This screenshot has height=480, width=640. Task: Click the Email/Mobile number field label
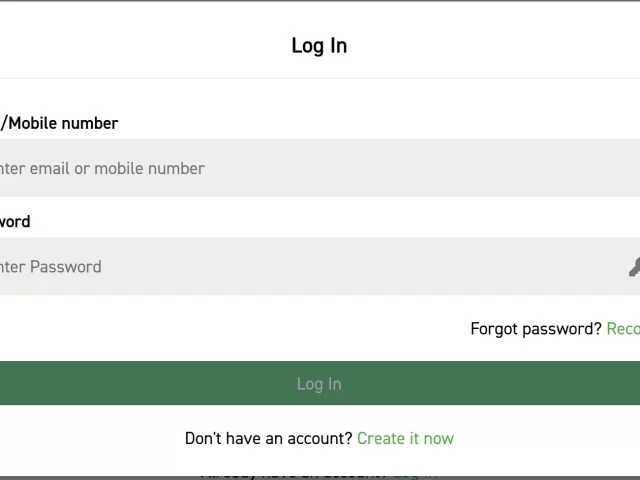pyautogui.click(x=60, y=123)
